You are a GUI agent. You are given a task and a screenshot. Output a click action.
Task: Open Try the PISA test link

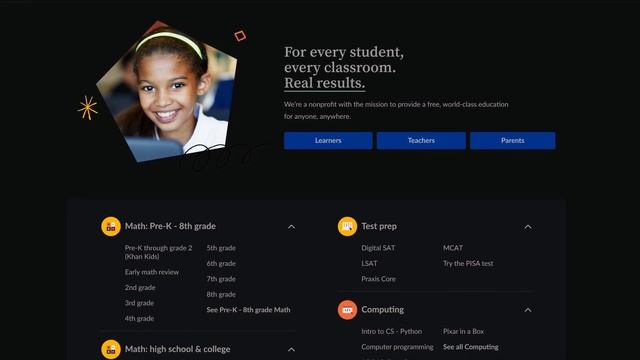tap(468, 263)
